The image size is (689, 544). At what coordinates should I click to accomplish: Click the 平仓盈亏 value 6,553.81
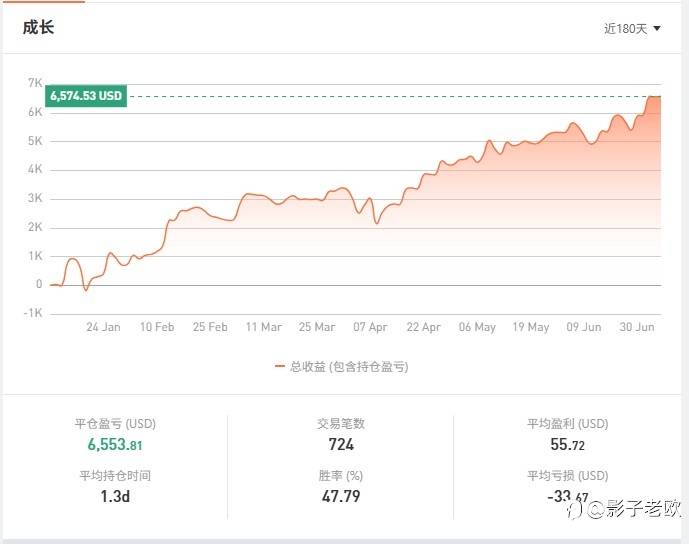click(x=115, y=445)
